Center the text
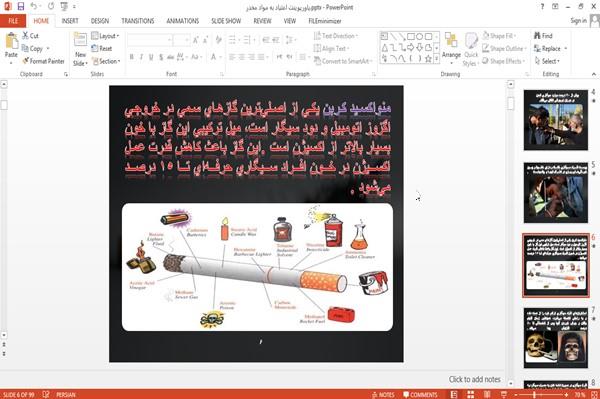 click(x=241, y=57)
